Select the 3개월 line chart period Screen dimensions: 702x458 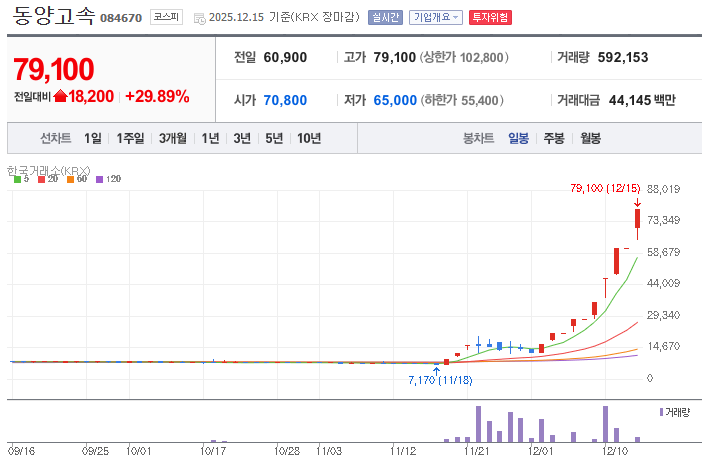coord(173,138)
